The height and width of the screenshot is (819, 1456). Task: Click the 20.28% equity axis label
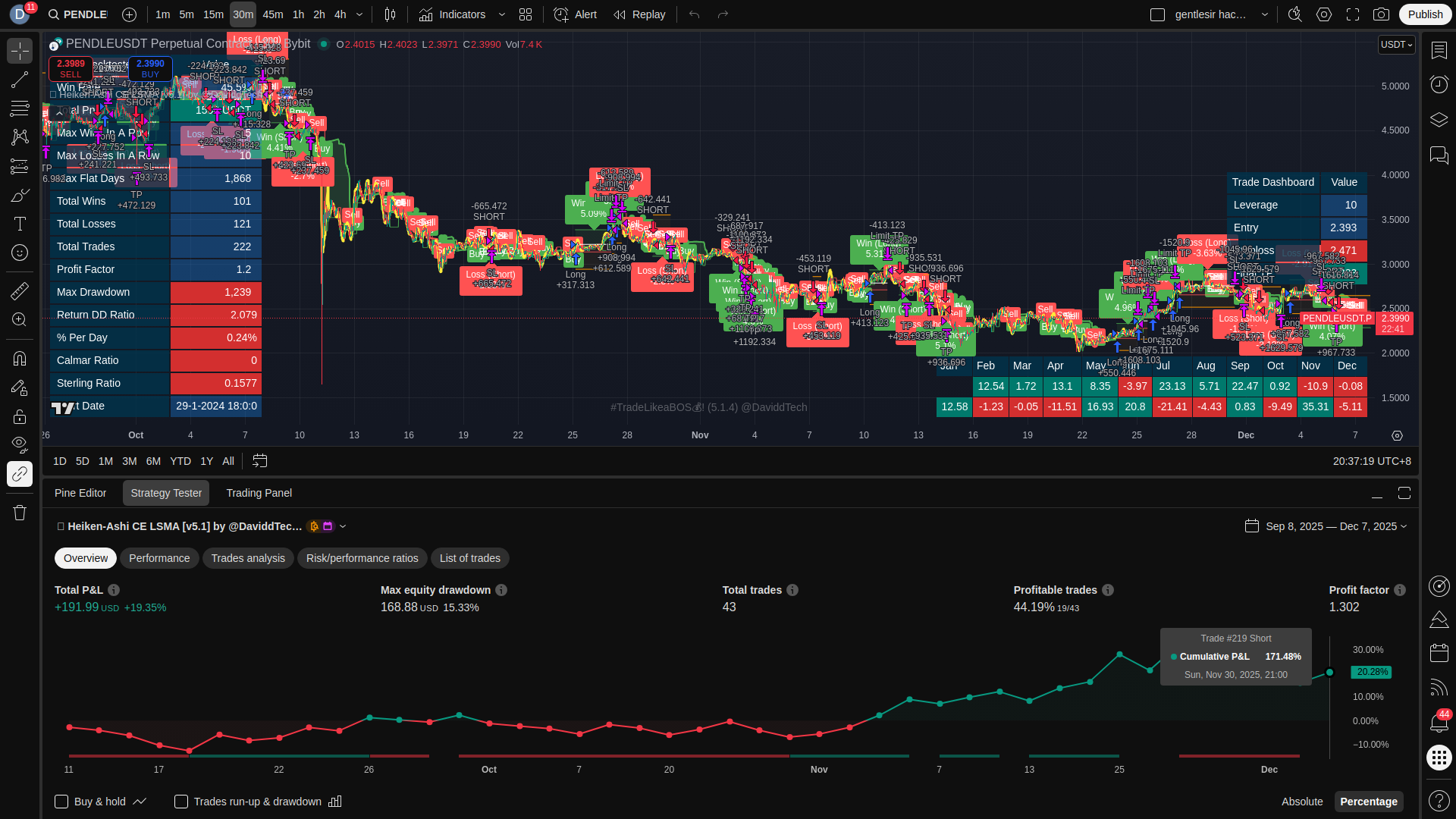click(1372, 672)
